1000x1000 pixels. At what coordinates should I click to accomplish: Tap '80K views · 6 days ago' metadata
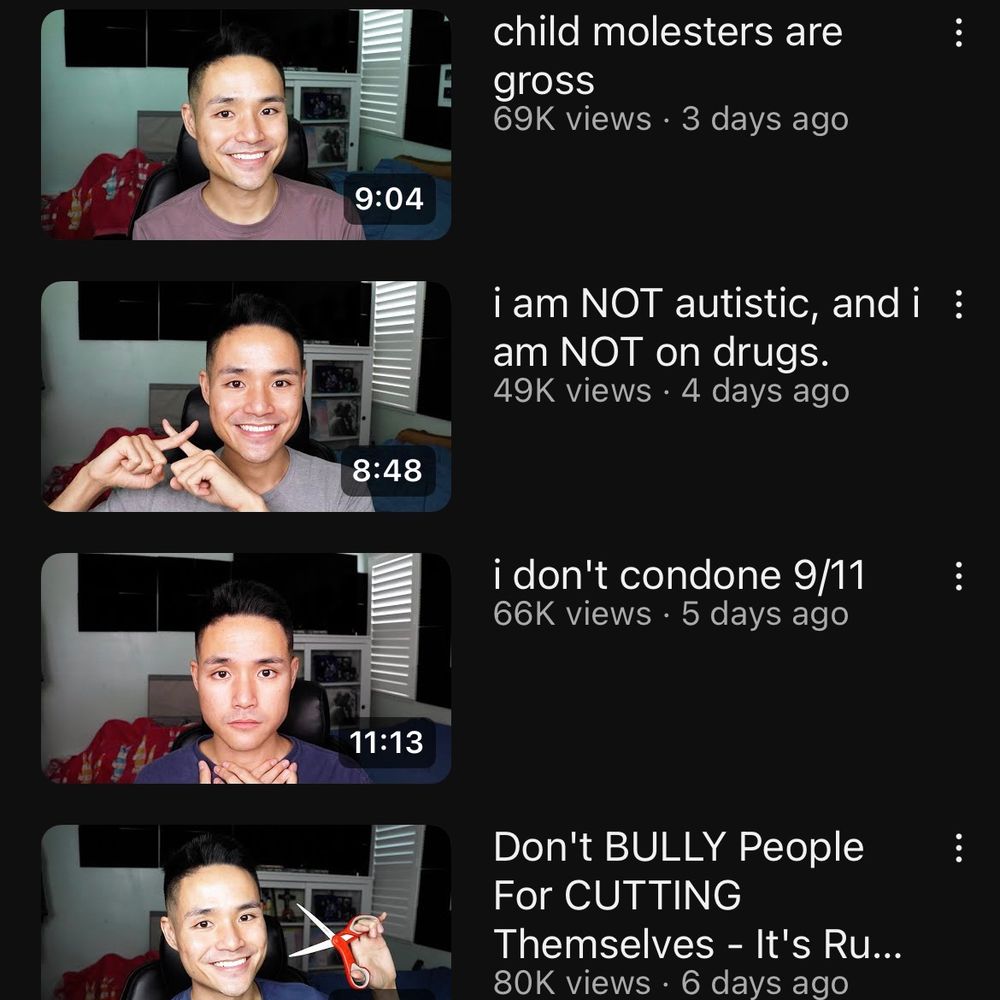point(670,983)
